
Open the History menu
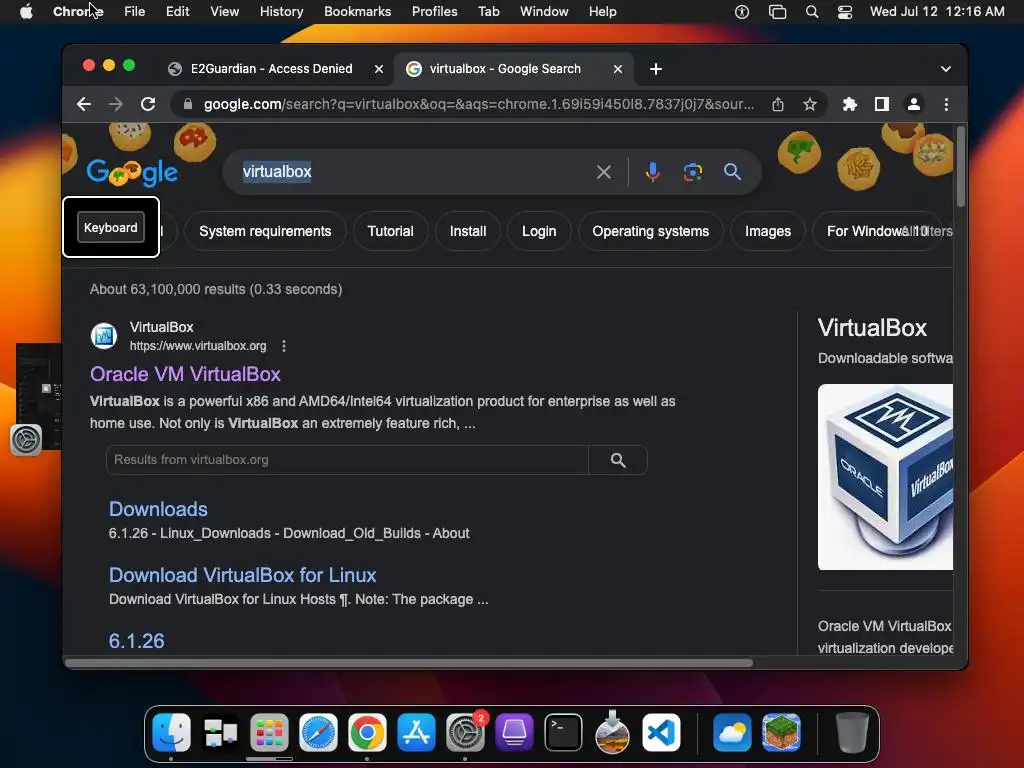(281, 12)
